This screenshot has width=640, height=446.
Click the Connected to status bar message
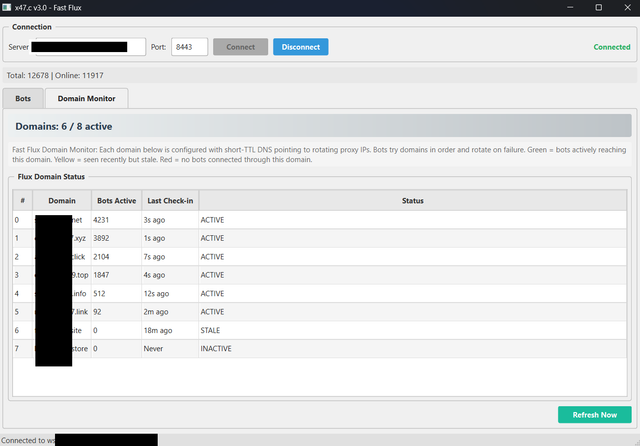[79, 440]
